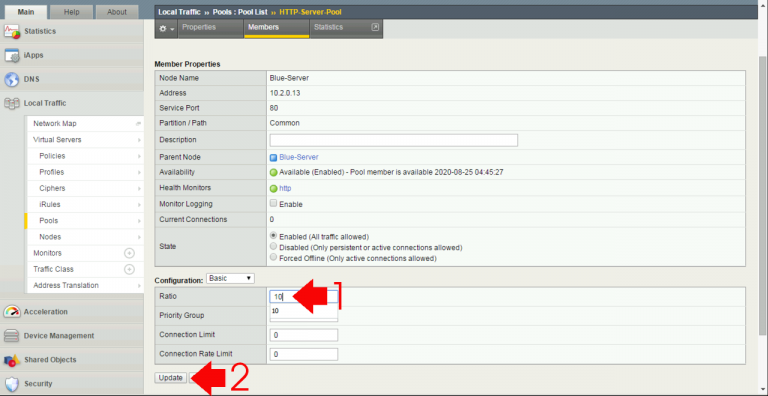Expand the Pools submenu arrow
The width and height of the screenshot is (768, 396).
coord(139,221)
